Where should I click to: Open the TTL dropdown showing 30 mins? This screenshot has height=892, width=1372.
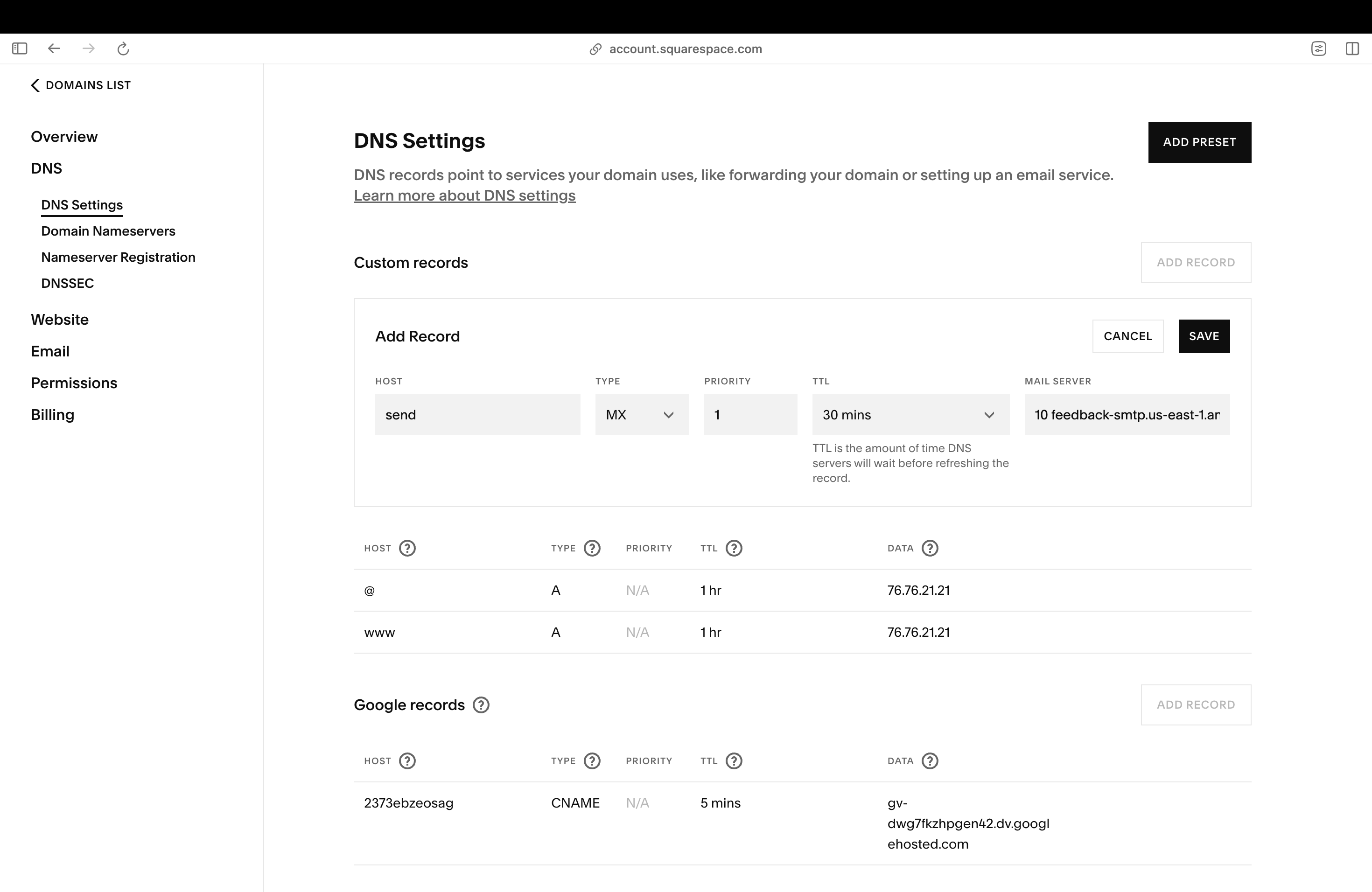click(x=910, y=414)
